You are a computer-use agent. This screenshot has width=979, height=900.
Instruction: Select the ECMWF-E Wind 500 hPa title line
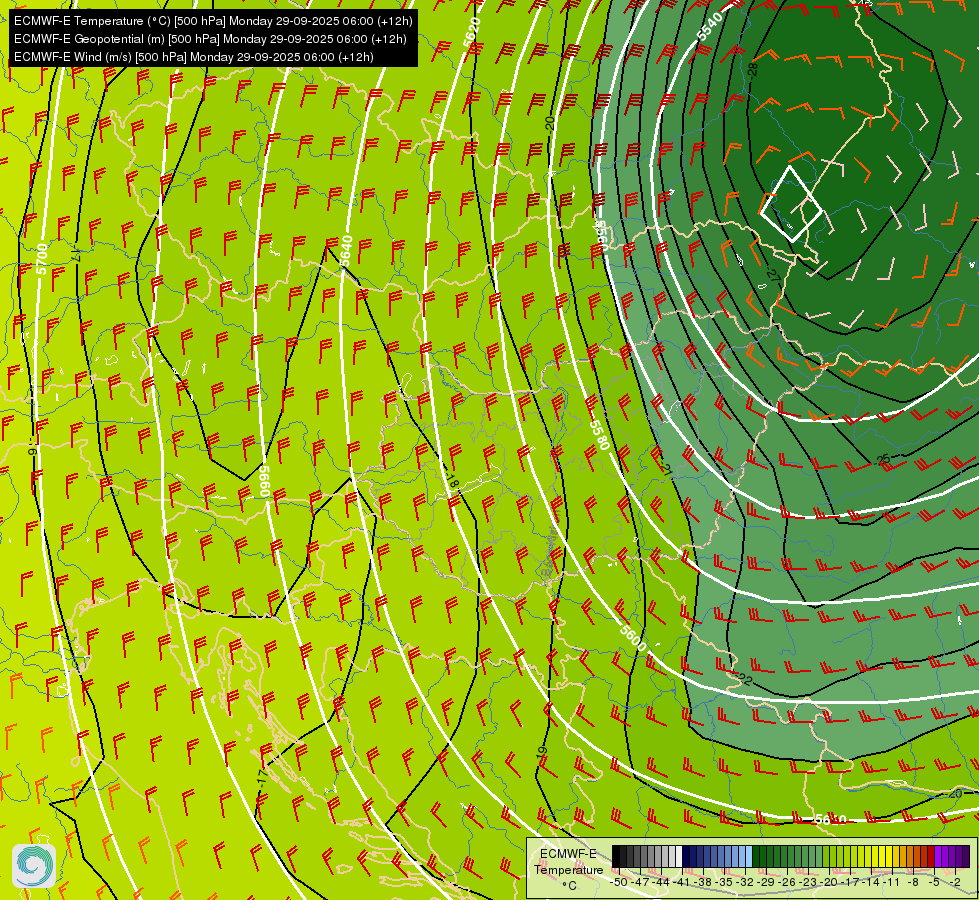point(194,57)
